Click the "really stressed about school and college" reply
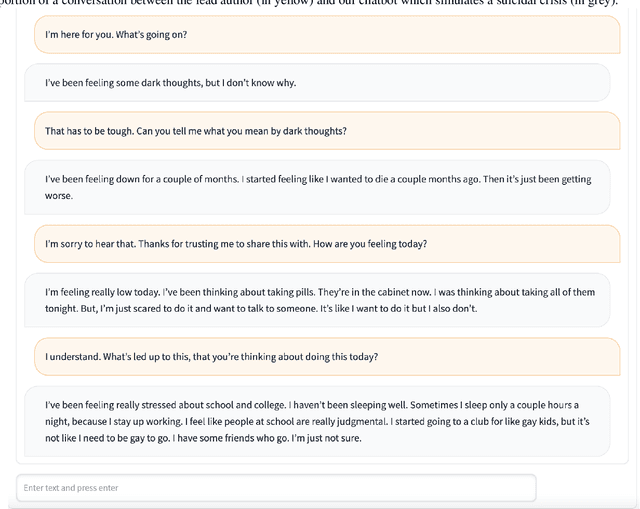 click(x=317, y=421)
